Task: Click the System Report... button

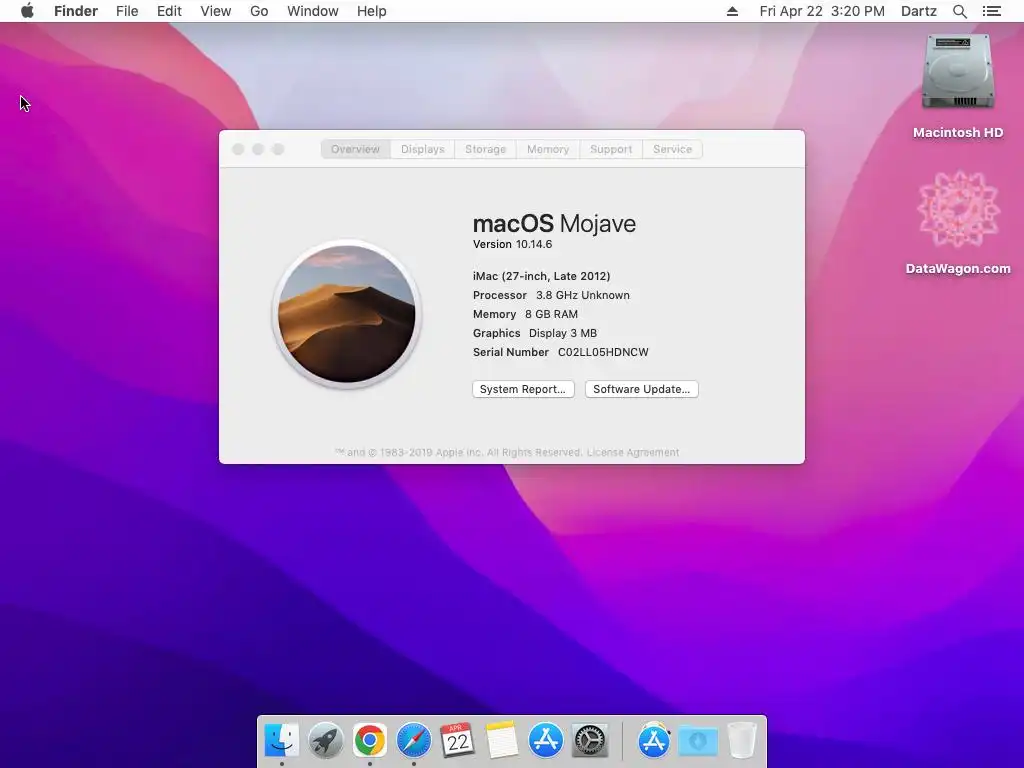Action: click(523, 389)
